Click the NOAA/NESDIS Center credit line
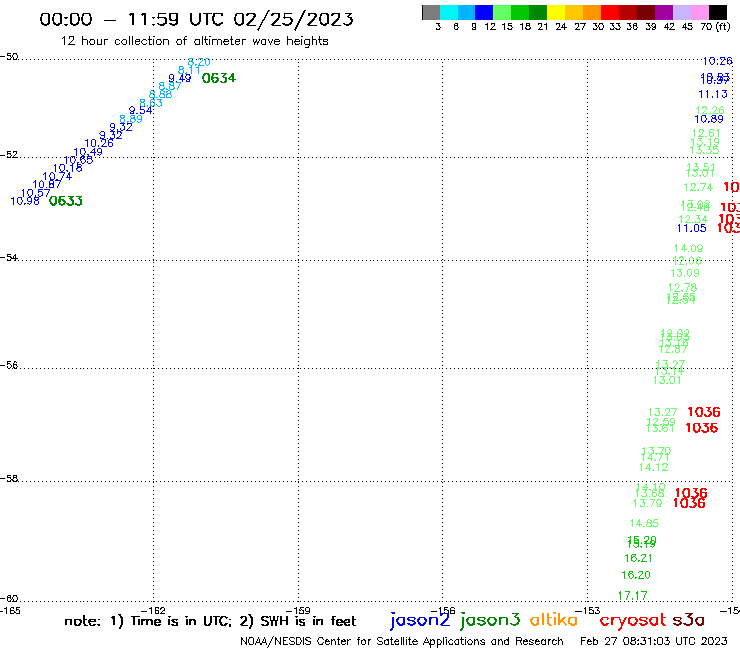740x650 pixels. point(402,642)
